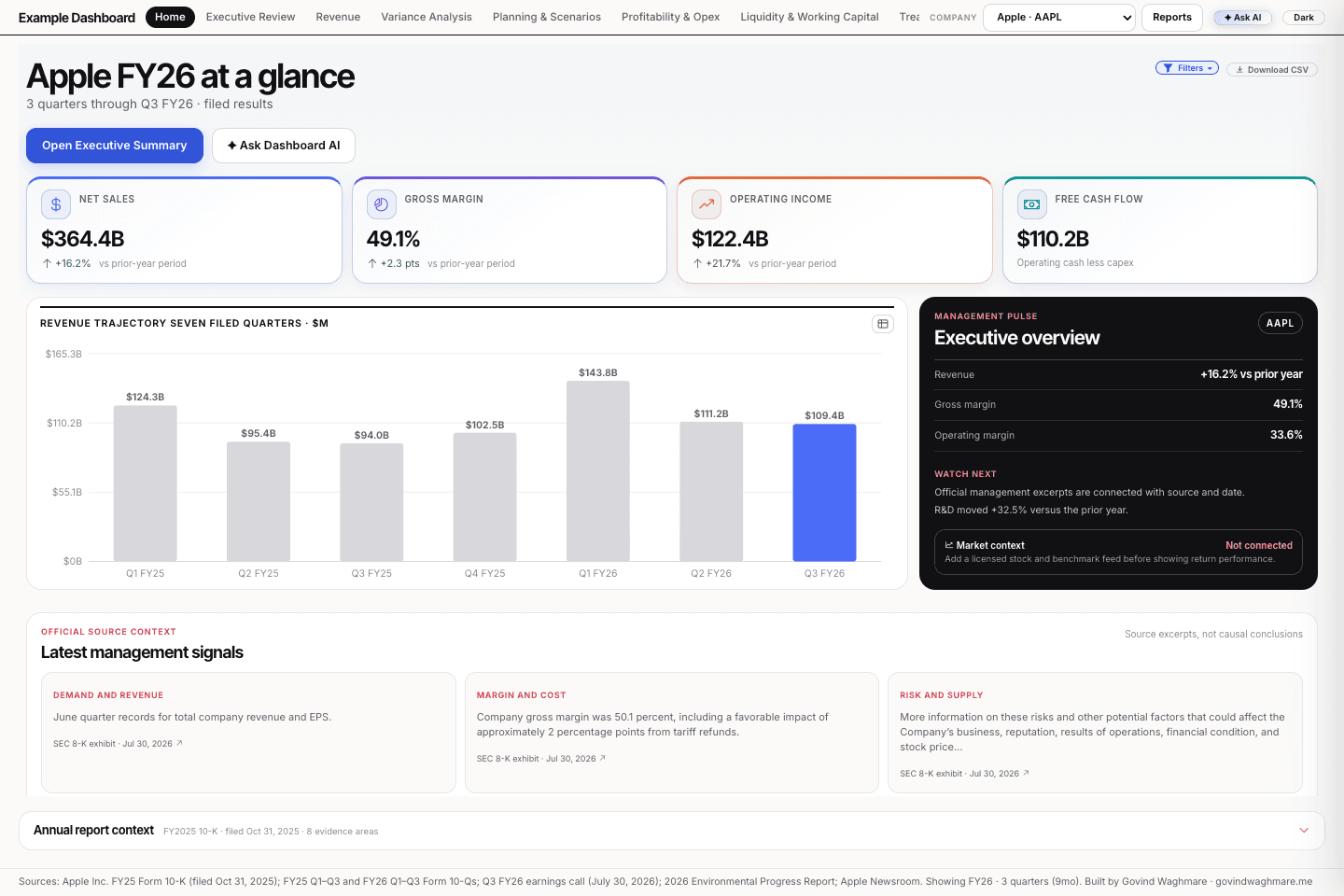Select the blue Q3 FY26 bar
Screen dimensions: 1344x896
(x=824, y=493)
